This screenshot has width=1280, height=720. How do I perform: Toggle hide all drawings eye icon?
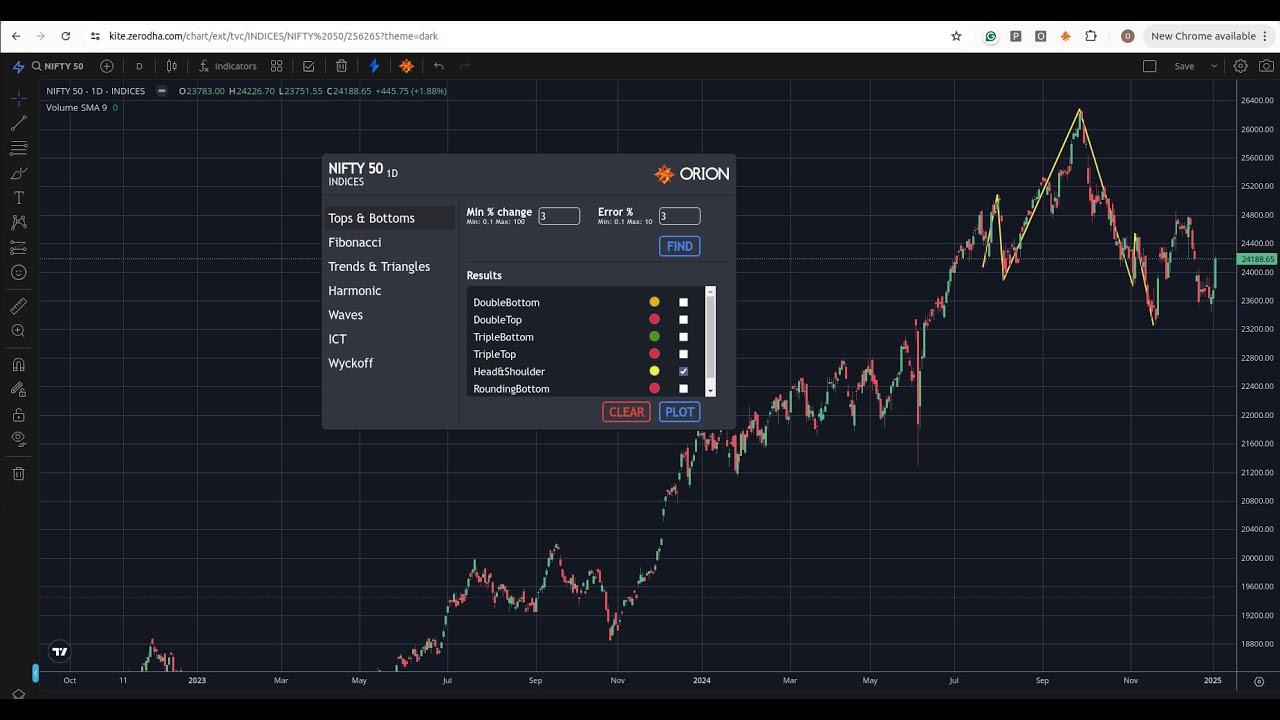(x=18, y=439)
